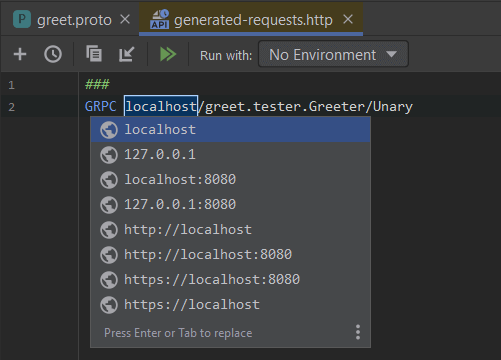Close the generated-requests.http tab
Image resolution: width=501 pixels, height=360 pixels.
[348, 19]
